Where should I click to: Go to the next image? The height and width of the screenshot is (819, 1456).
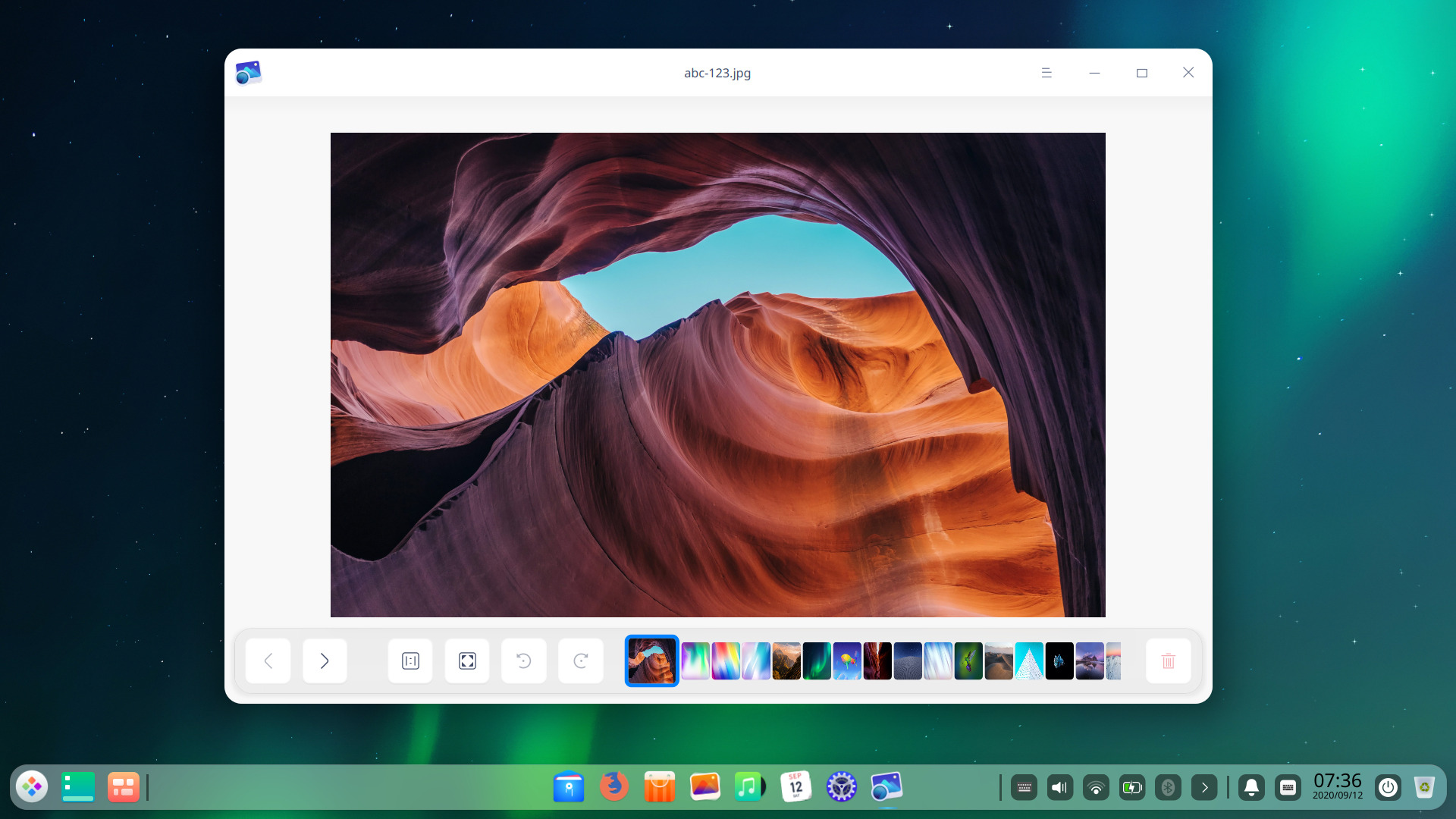point(325,661)
